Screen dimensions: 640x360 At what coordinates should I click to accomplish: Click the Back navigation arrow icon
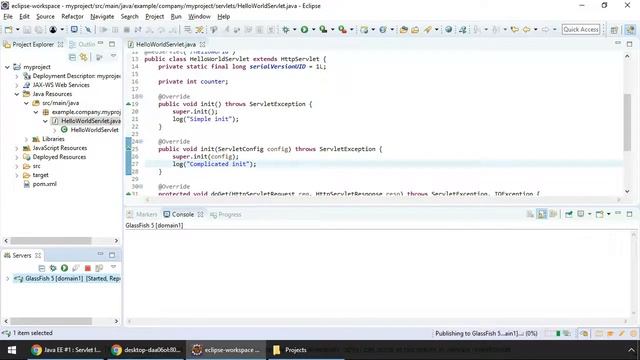(x=527, y=29)
